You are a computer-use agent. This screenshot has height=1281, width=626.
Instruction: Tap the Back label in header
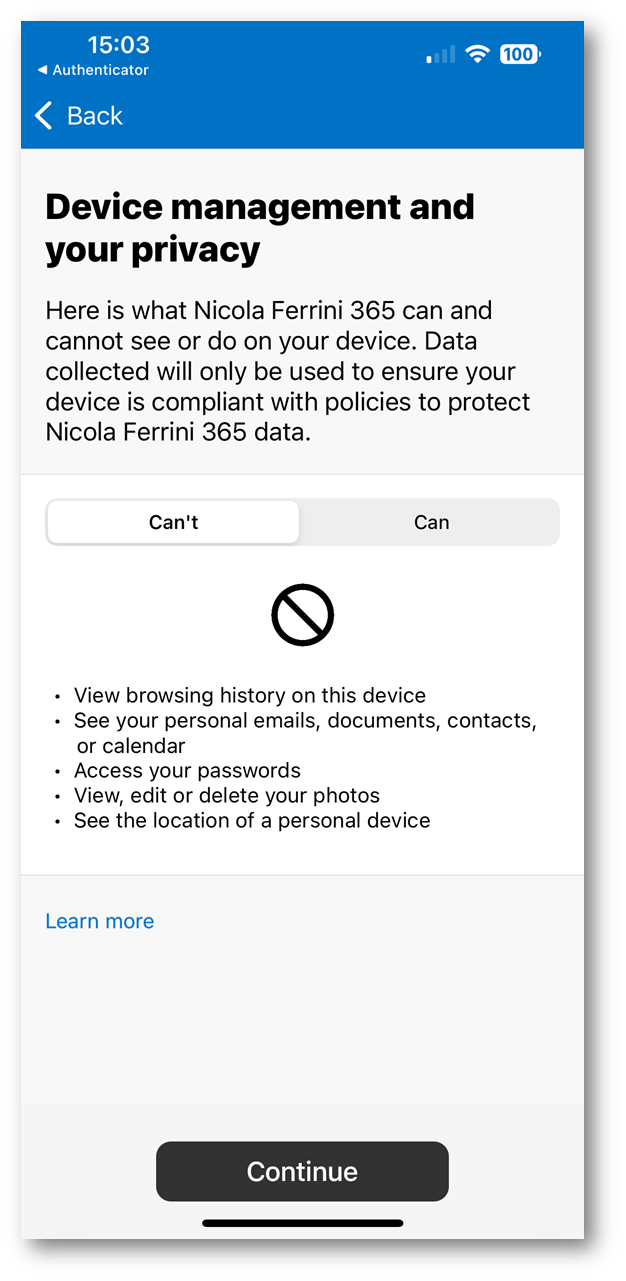coord(95,116)
